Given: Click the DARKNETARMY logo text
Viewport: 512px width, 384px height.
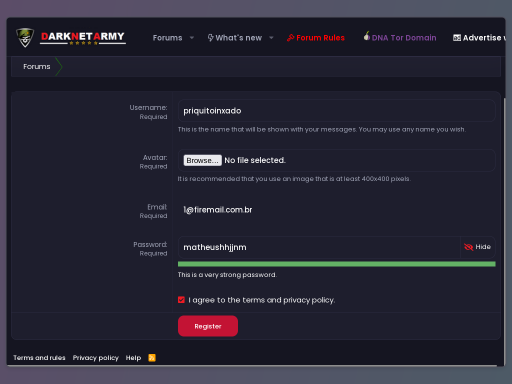Looking at the screenshot, I should click(x=83, y=38).
